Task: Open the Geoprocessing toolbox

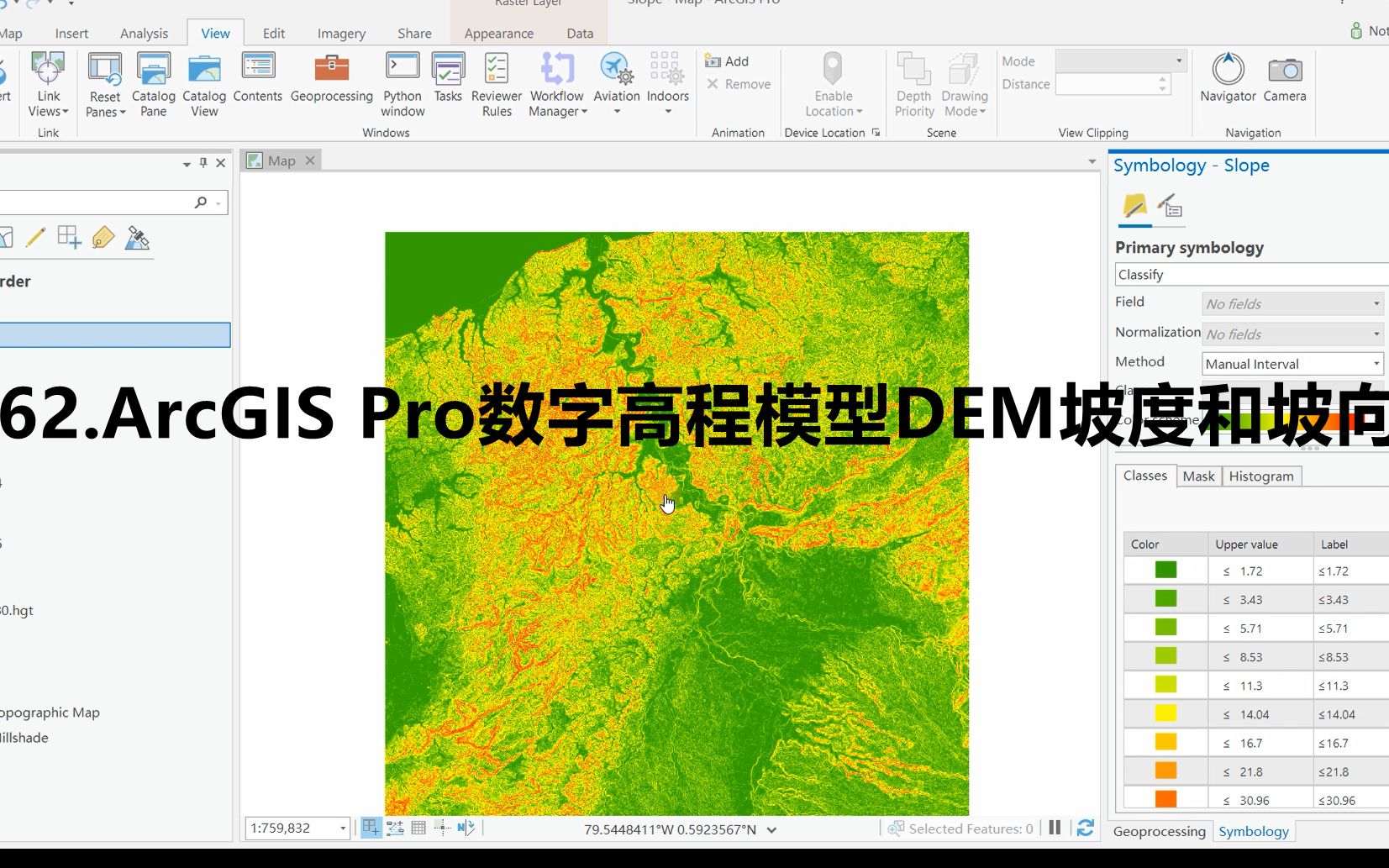Action: click(x=331, y=77)
